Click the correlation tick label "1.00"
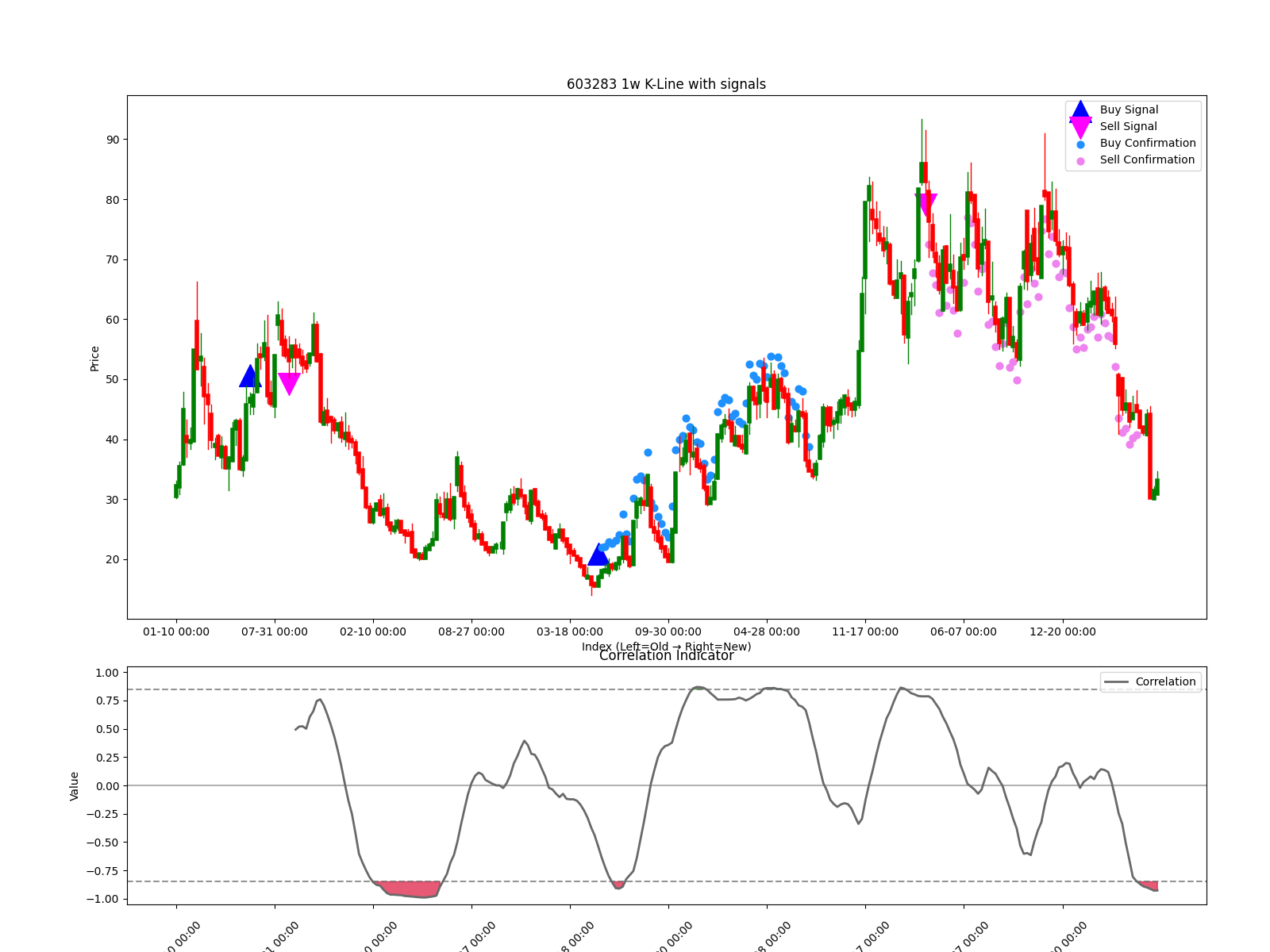The height and width of the screenshot is (952, 1270). pos(107,673)
